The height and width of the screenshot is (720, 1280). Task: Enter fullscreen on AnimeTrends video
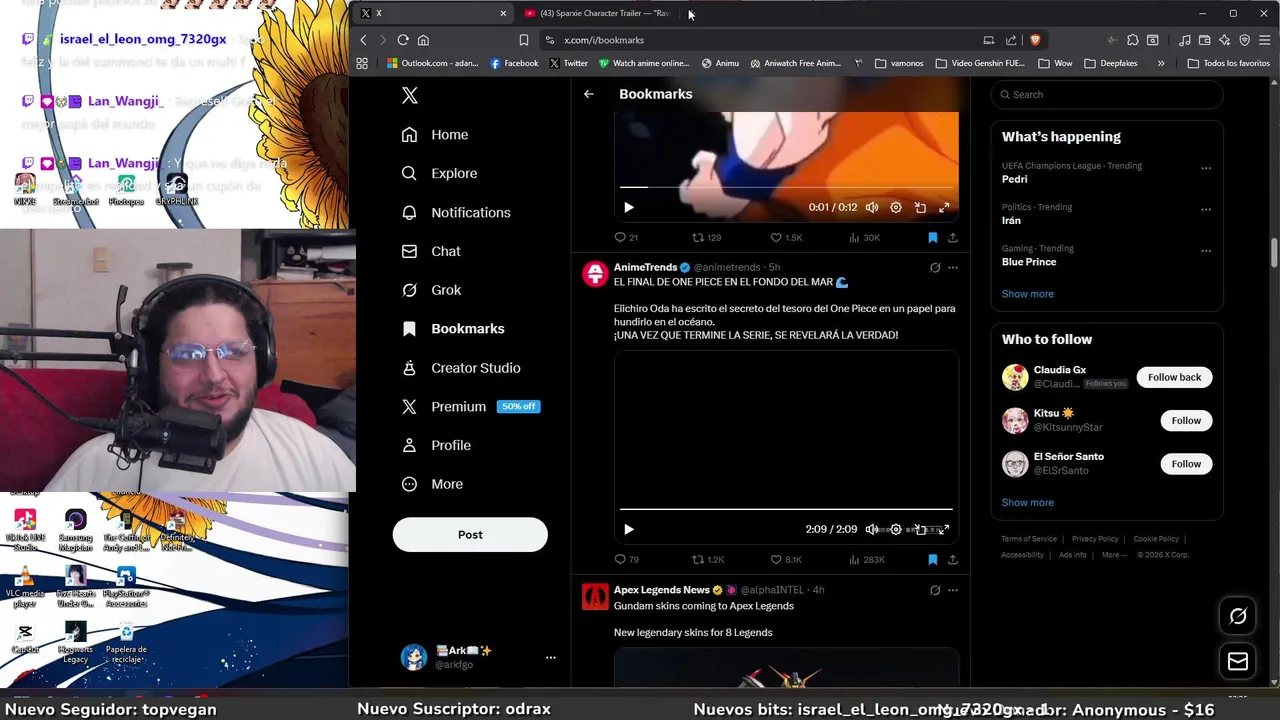944,529
